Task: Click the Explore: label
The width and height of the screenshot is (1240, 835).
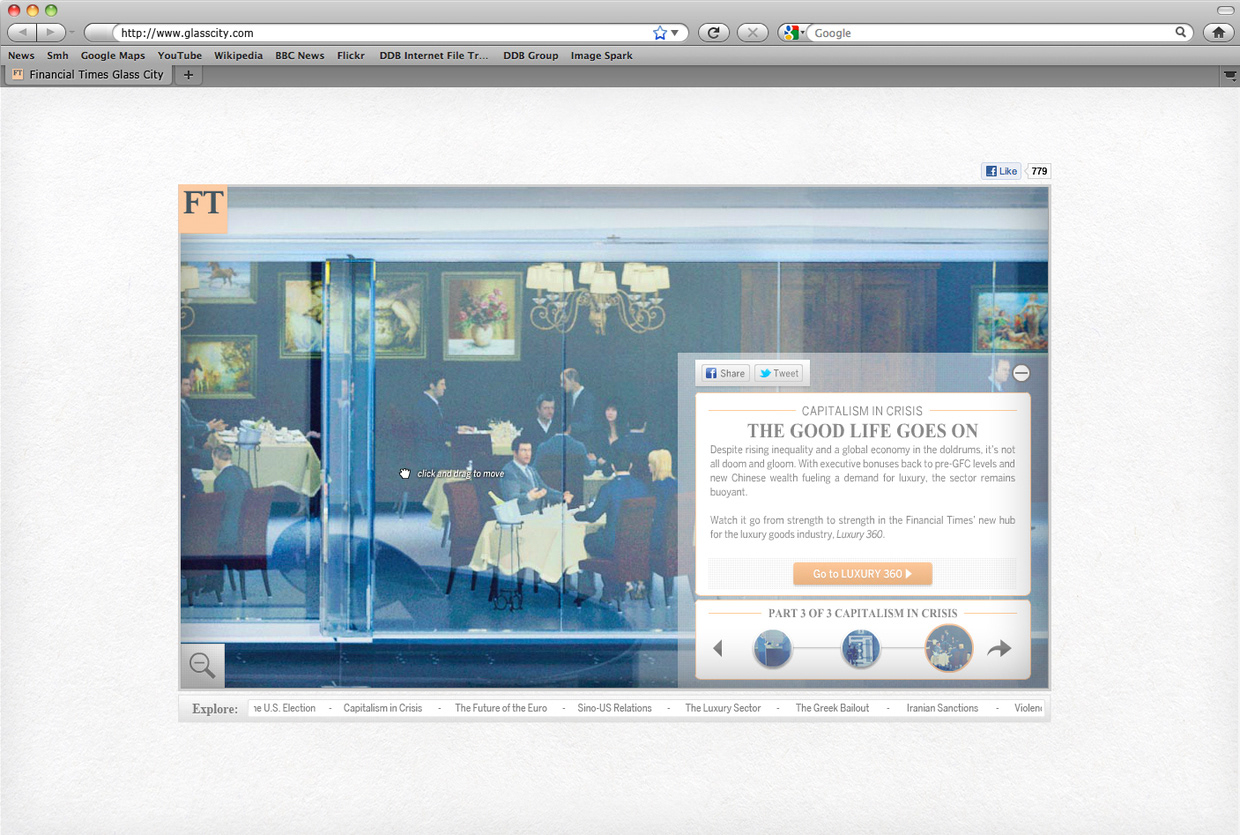Action: tap(215, 709)
